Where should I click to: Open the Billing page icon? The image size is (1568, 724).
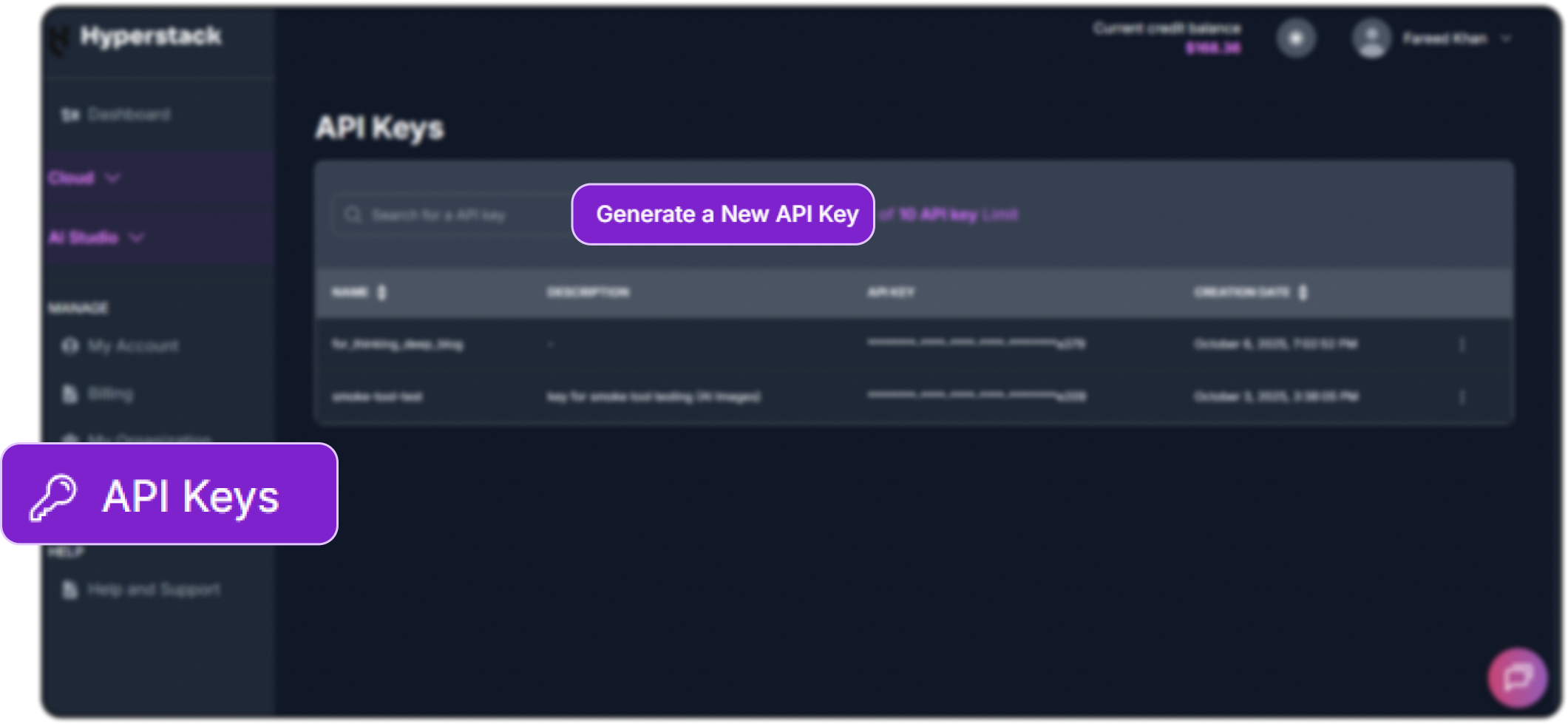pos(68,393)
